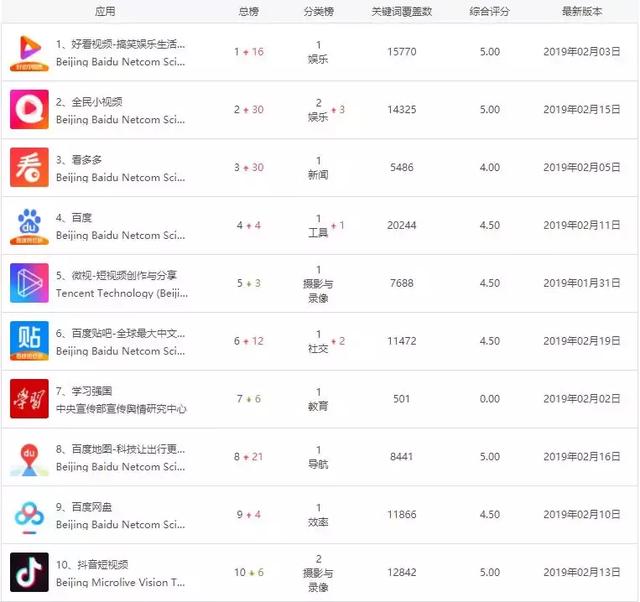Click the 分类榜 column header

(x=319, y=12)
